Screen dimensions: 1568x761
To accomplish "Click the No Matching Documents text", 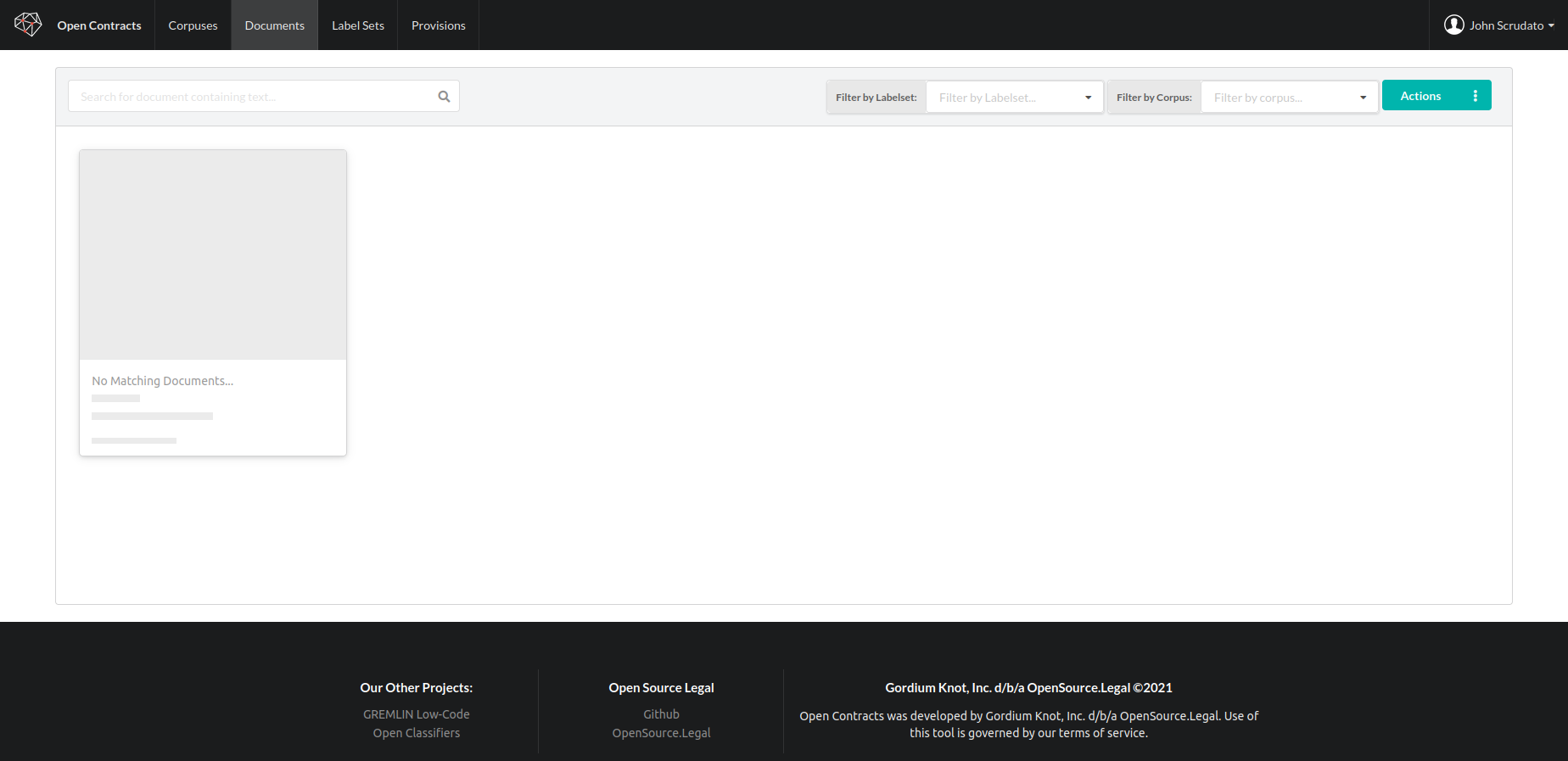I will click(163, 381).
